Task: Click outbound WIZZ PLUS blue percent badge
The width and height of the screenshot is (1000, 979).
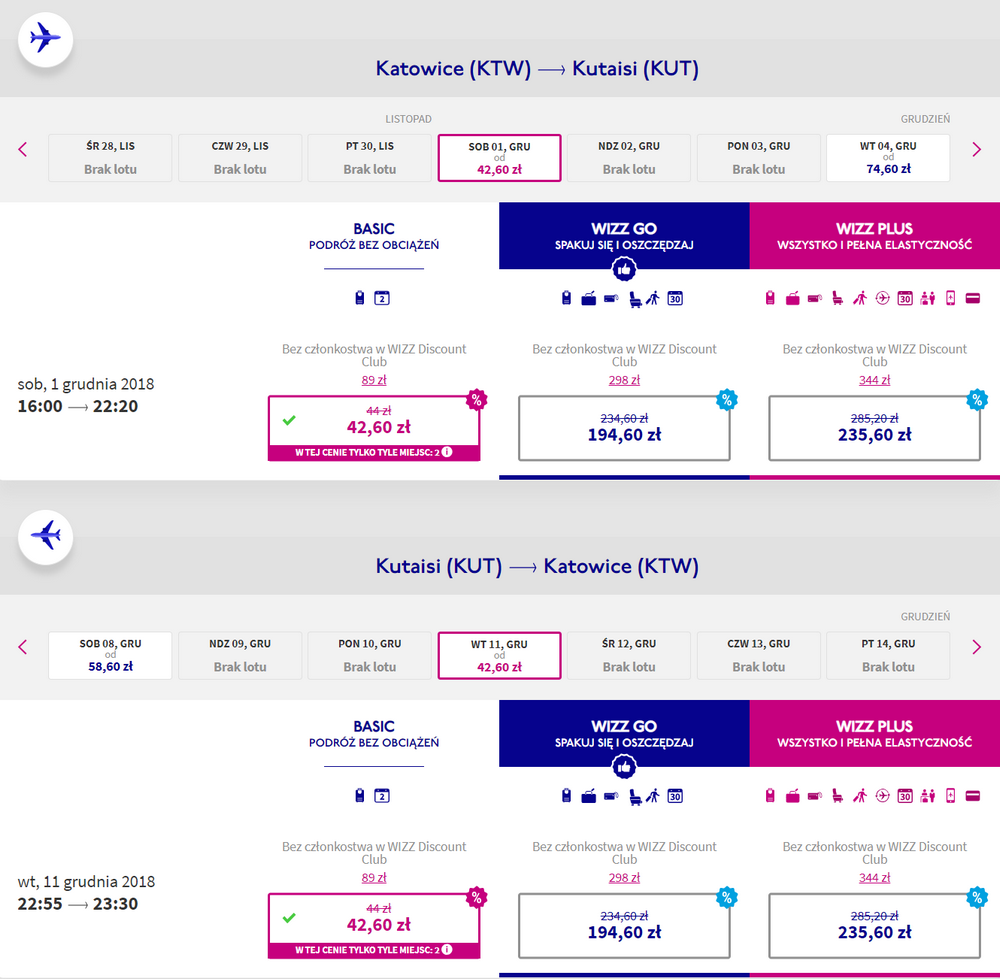Action: pyautogui.click(x=976, y=400)
